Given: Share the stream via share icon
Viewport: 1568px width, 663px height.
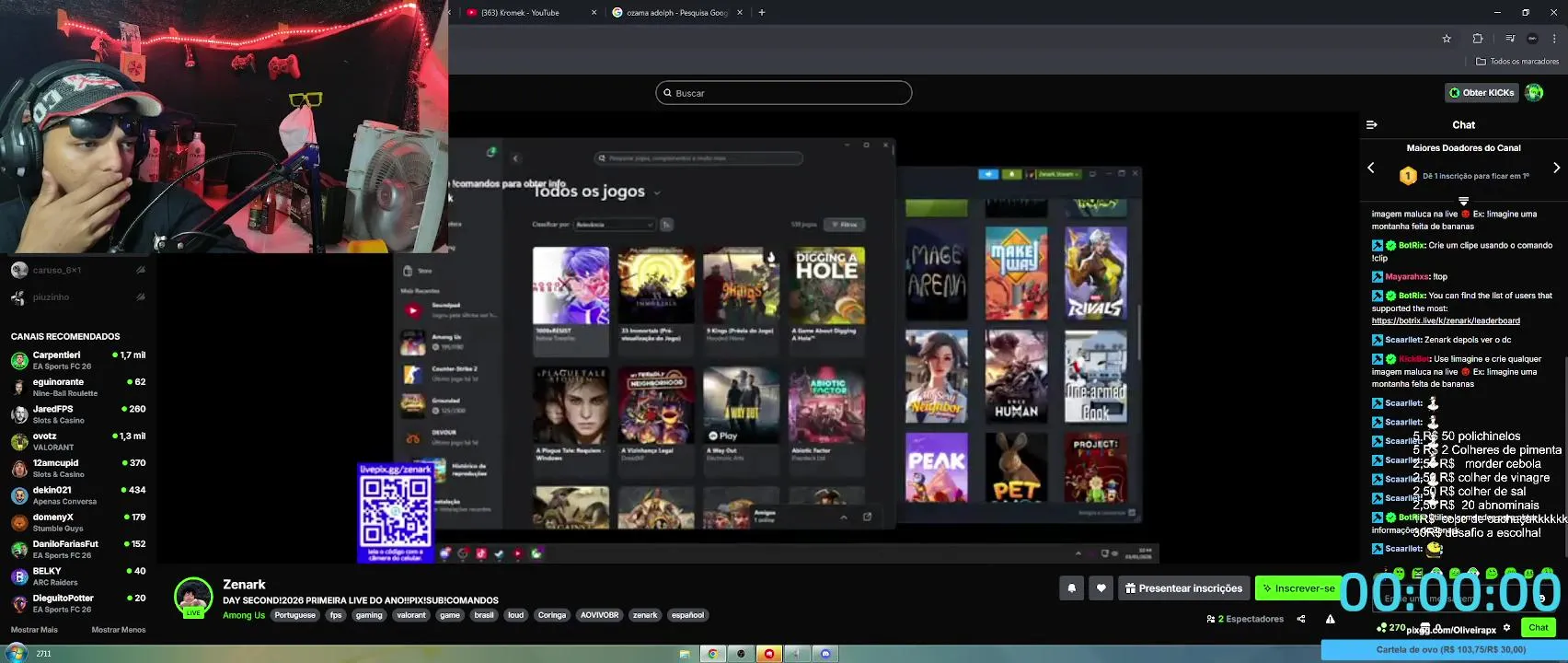Looking at the screenshot, I should (x=1301, y=619).
